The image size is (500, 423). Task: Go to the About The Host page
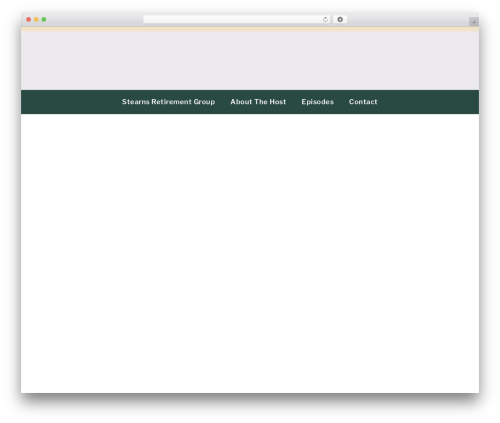point(258,102)
